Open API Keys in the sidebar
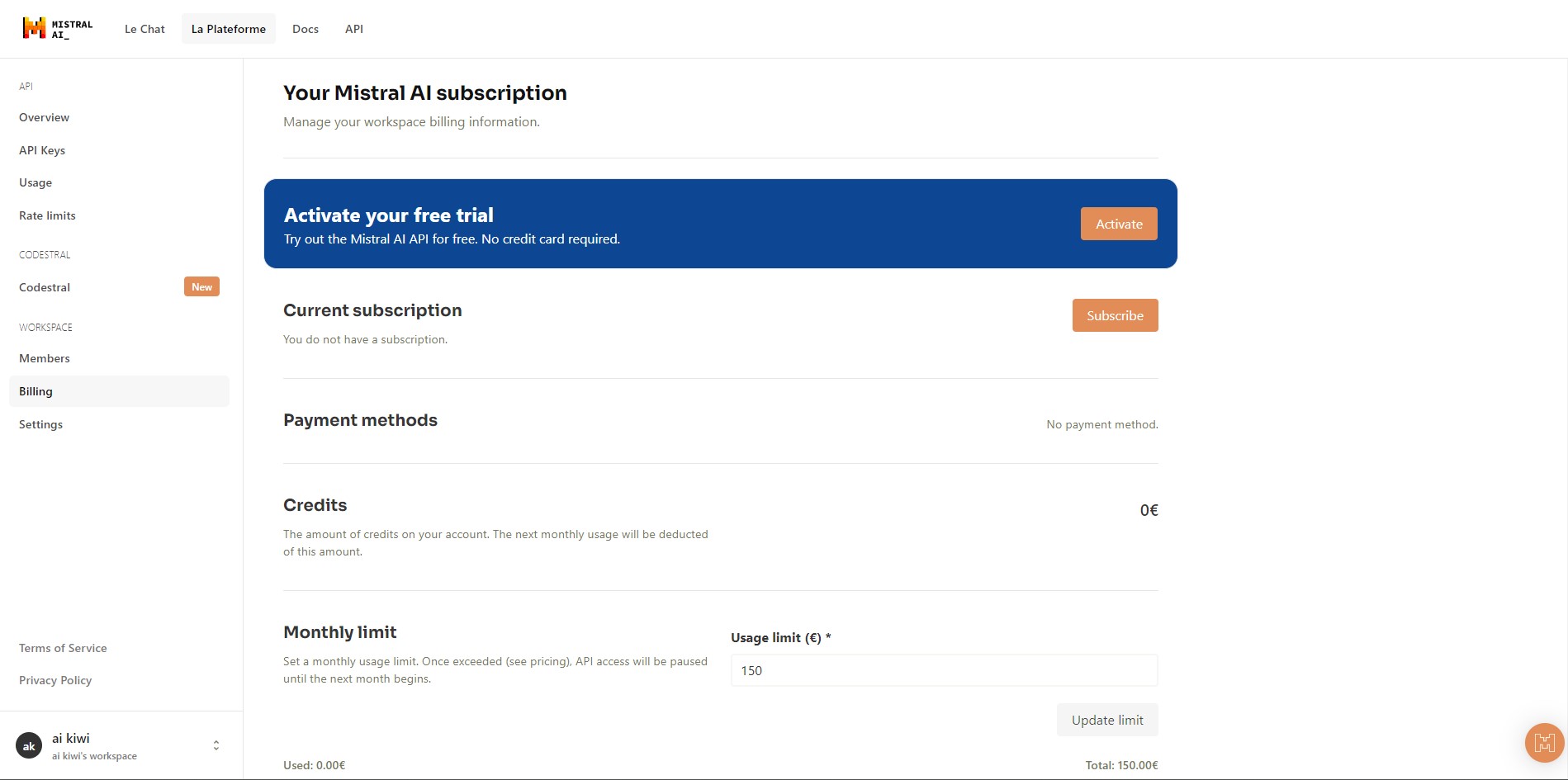This screenshot has width=1568, height=780. 42,150
